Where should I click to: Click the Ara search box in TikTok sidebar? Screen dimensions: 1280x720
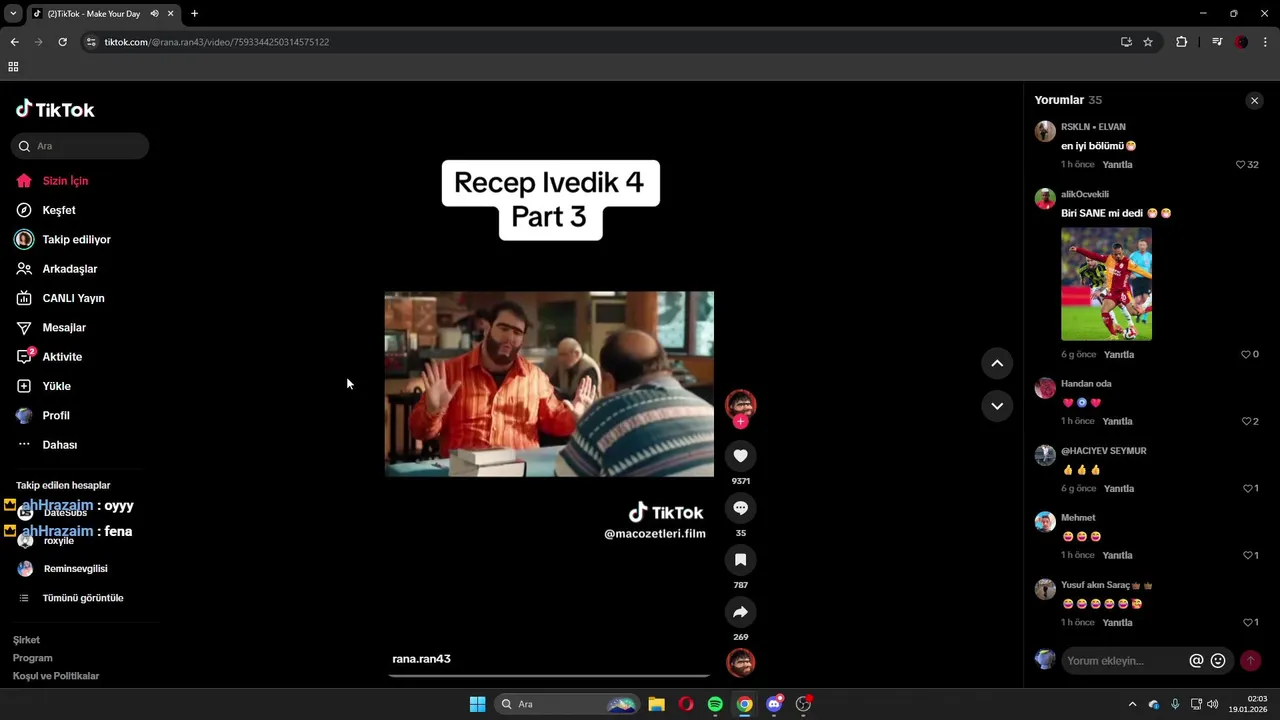[x=80, y=146]
